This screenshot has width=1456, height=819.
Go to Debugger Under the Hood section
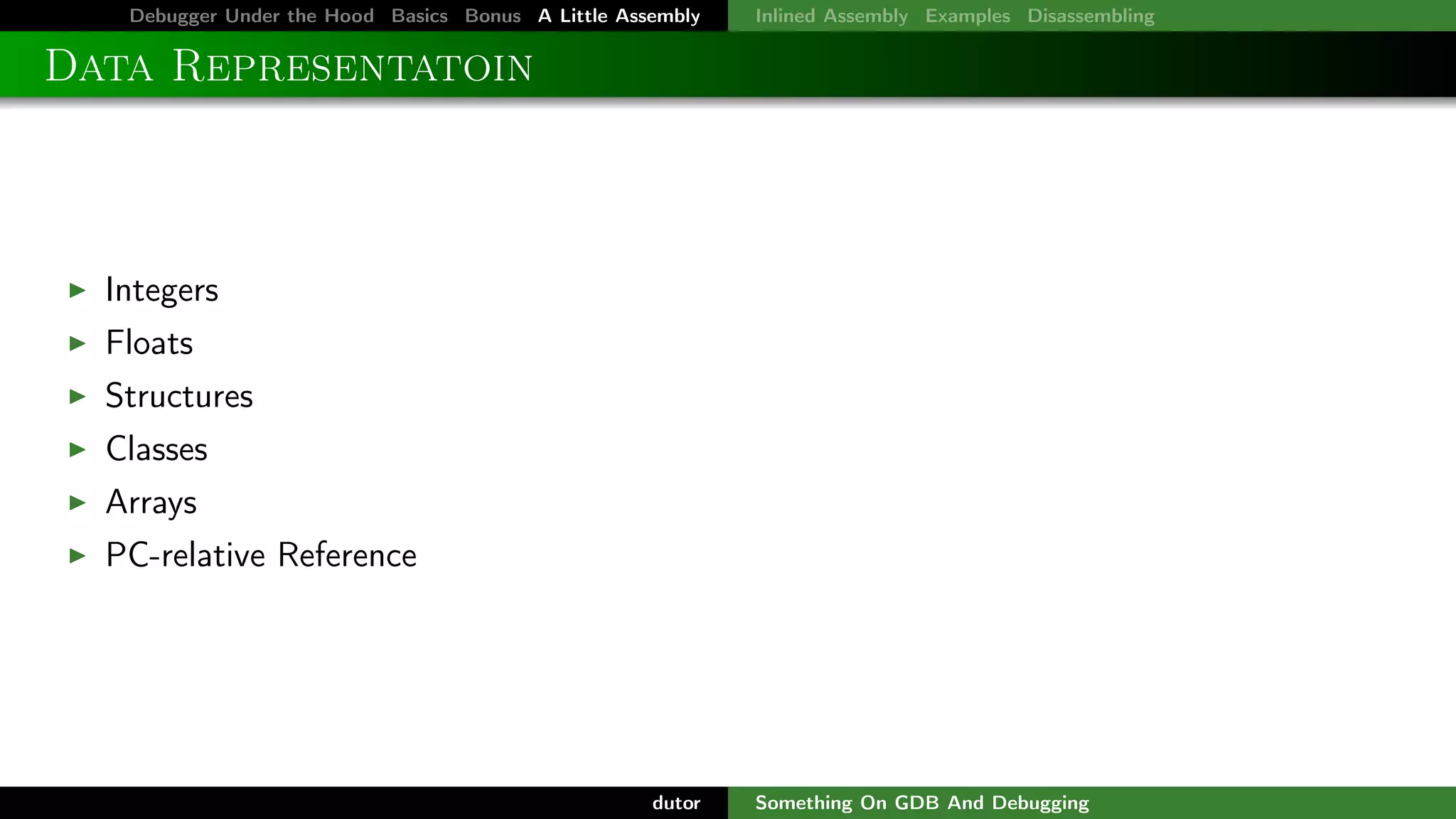pos(252,16)
